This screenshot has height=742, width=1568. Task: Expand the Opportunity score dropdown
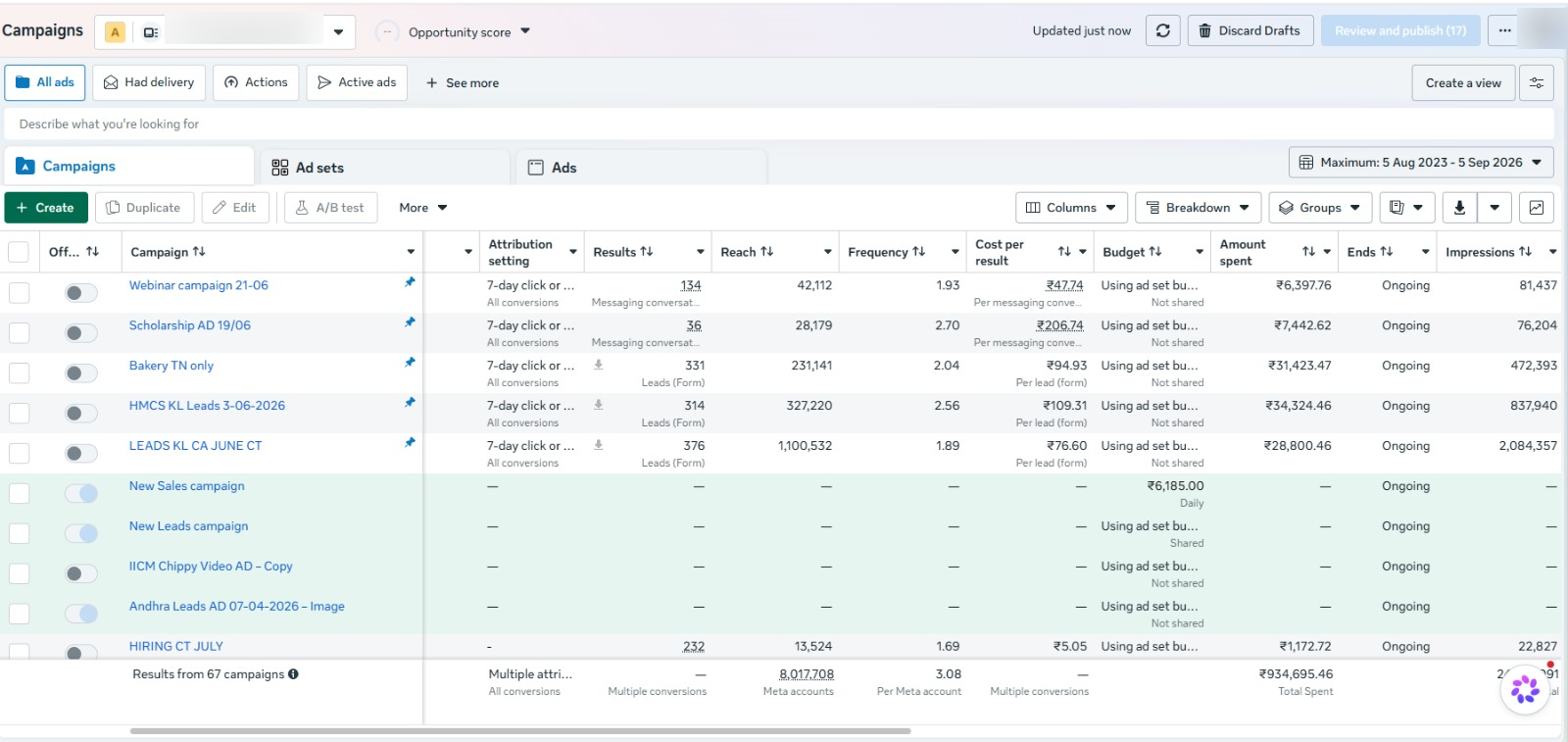pyautogui.click(x=525, y=31)
